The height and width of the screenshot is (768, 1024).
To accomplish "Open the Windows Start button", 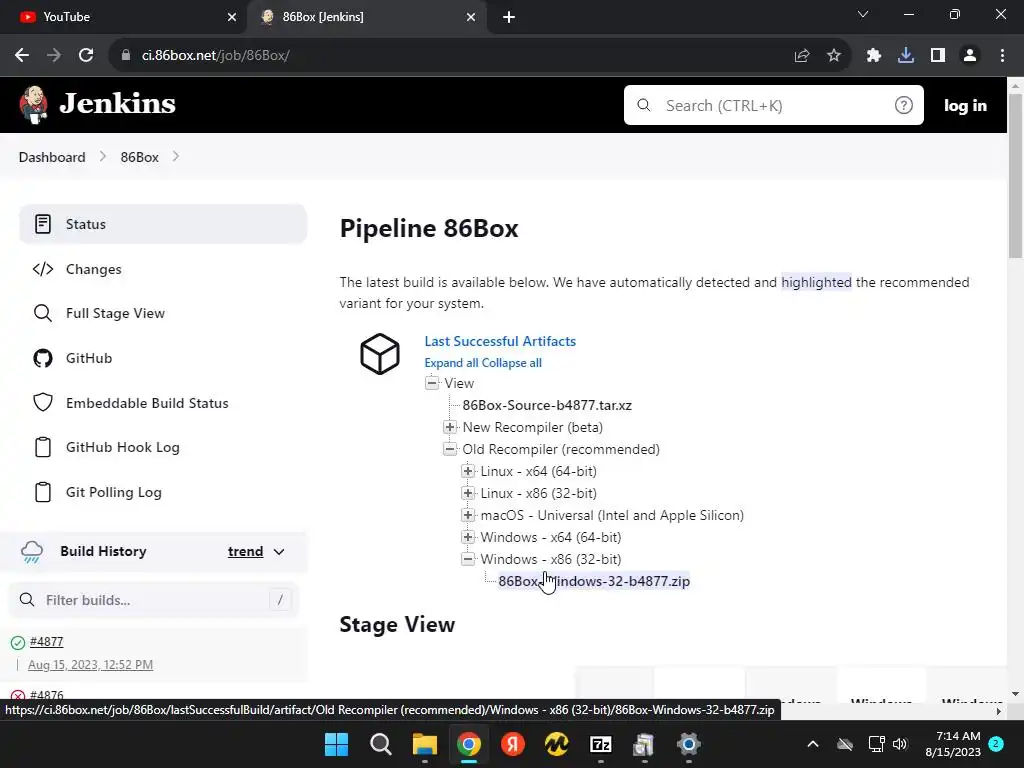I will click(x=336, y=744).
